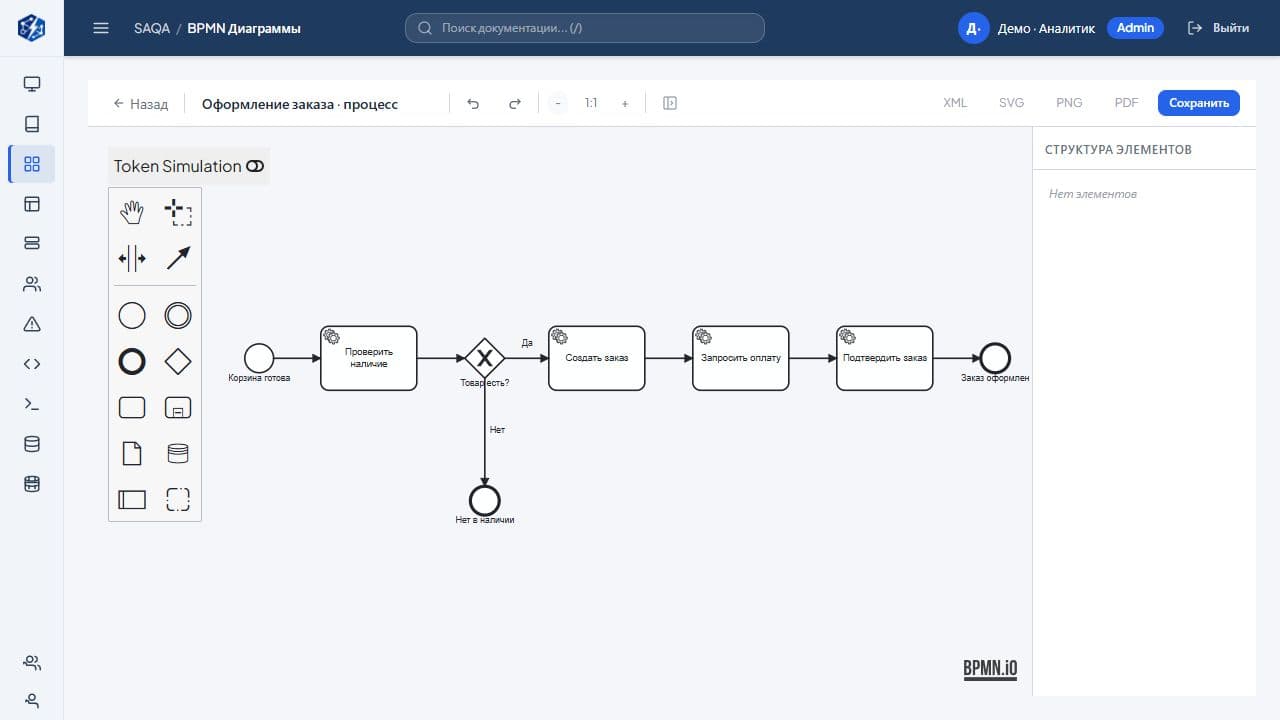
Task: Click Выйти to log out
Action: pyautogui.click(x=1218, y=28)
